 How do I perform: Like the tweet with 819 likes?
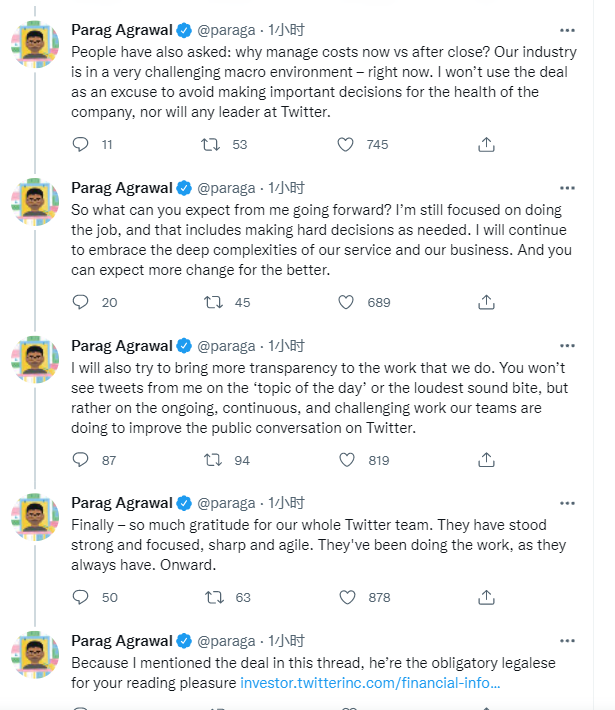coord(346,460)
